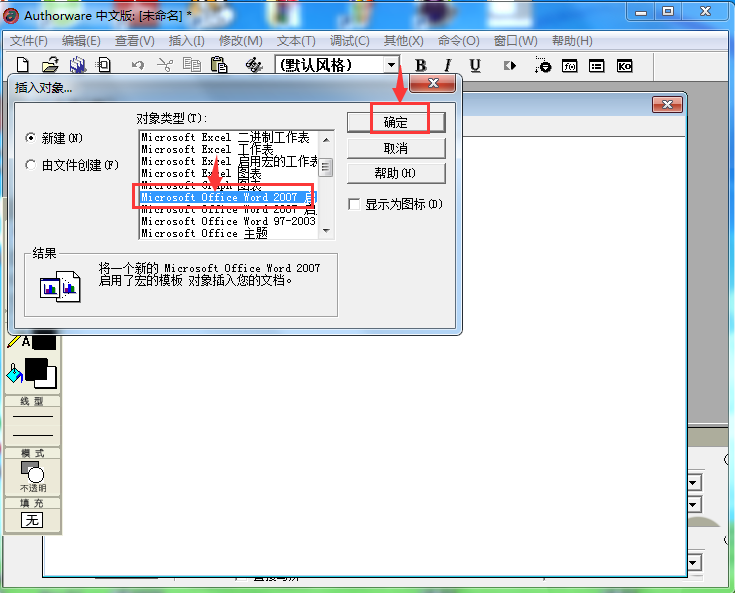This screenshot has height=593, width=735.
Task: Click the Copy toolbar icon
Action: pos(192,65)
